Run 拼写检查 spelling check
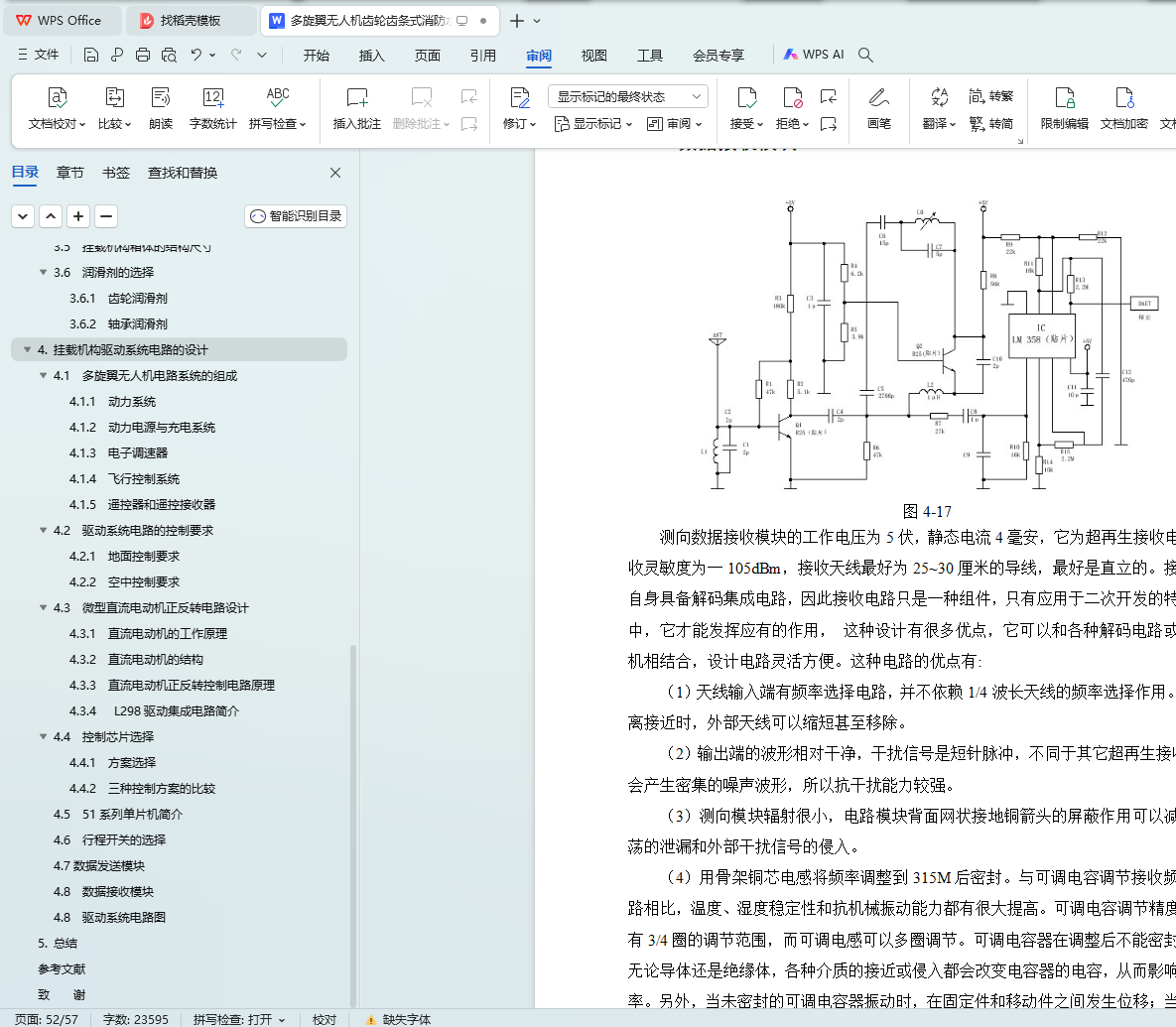1176x1027 pixels. tap(278, 109)
